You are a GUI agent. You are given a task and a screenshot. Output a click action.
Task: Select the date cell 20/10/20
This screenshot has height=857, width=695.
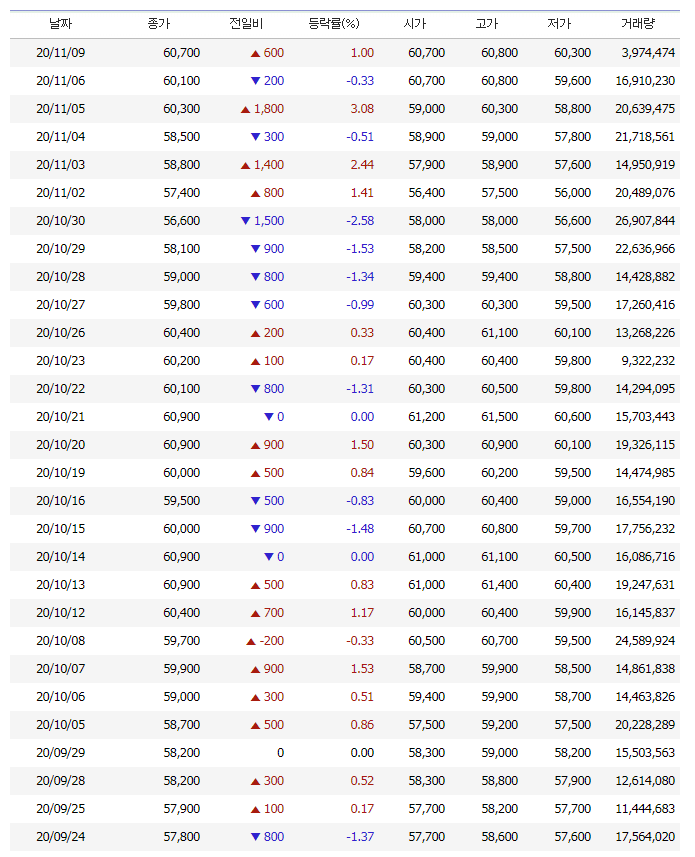click(61, 445)
